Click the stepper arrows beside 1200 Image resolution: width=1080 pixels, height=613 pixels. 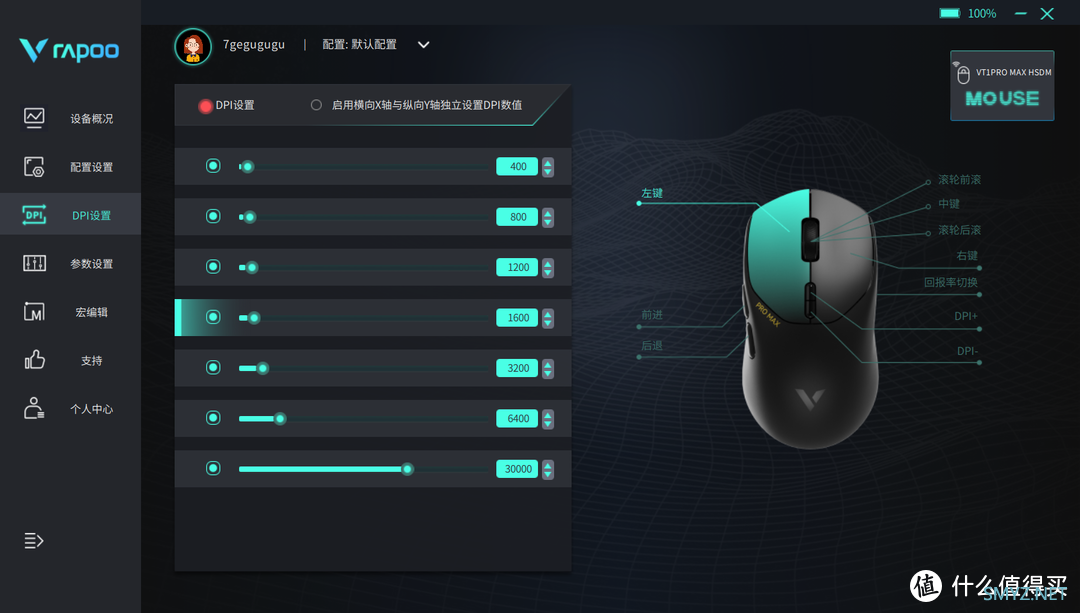(x=548, y=267)
